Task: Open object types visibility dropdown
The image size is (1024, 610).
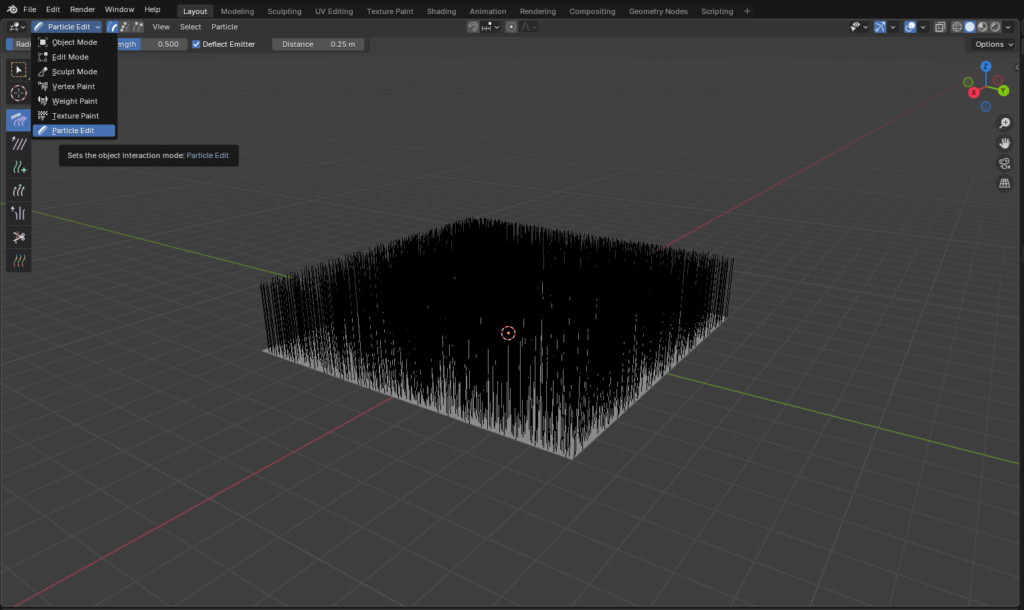Action: click(859, 27)
